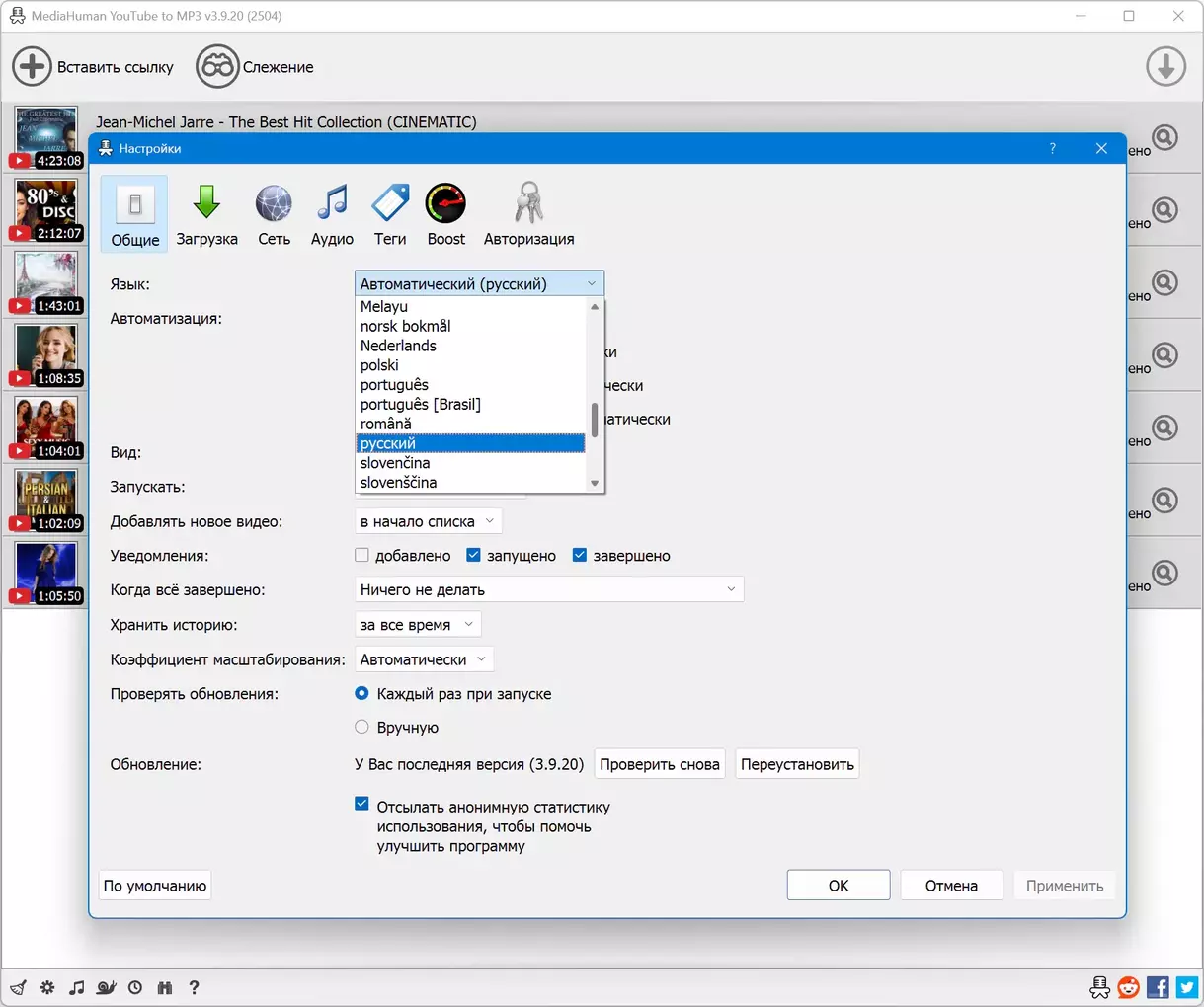
Task: Open the Хранить историю dropdown
Action: [x=418, y=625]
